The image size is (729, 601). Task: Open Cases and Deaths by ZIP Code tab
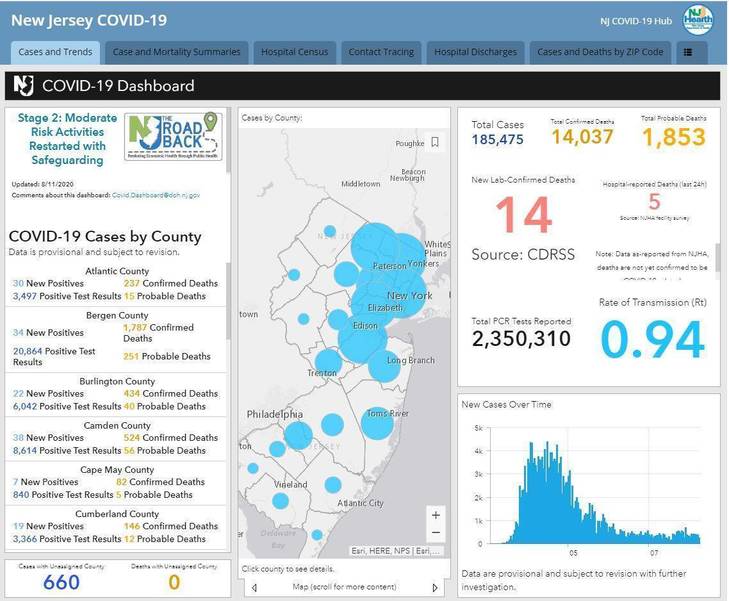[599, 52]
